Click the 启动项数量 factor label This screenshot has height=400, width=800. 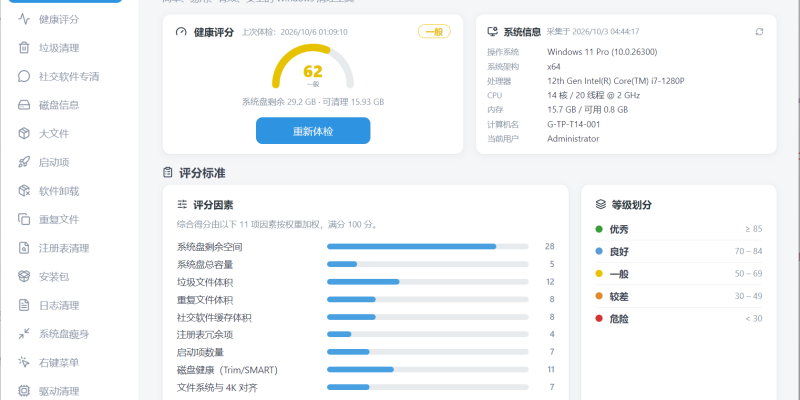coord(201,352)
